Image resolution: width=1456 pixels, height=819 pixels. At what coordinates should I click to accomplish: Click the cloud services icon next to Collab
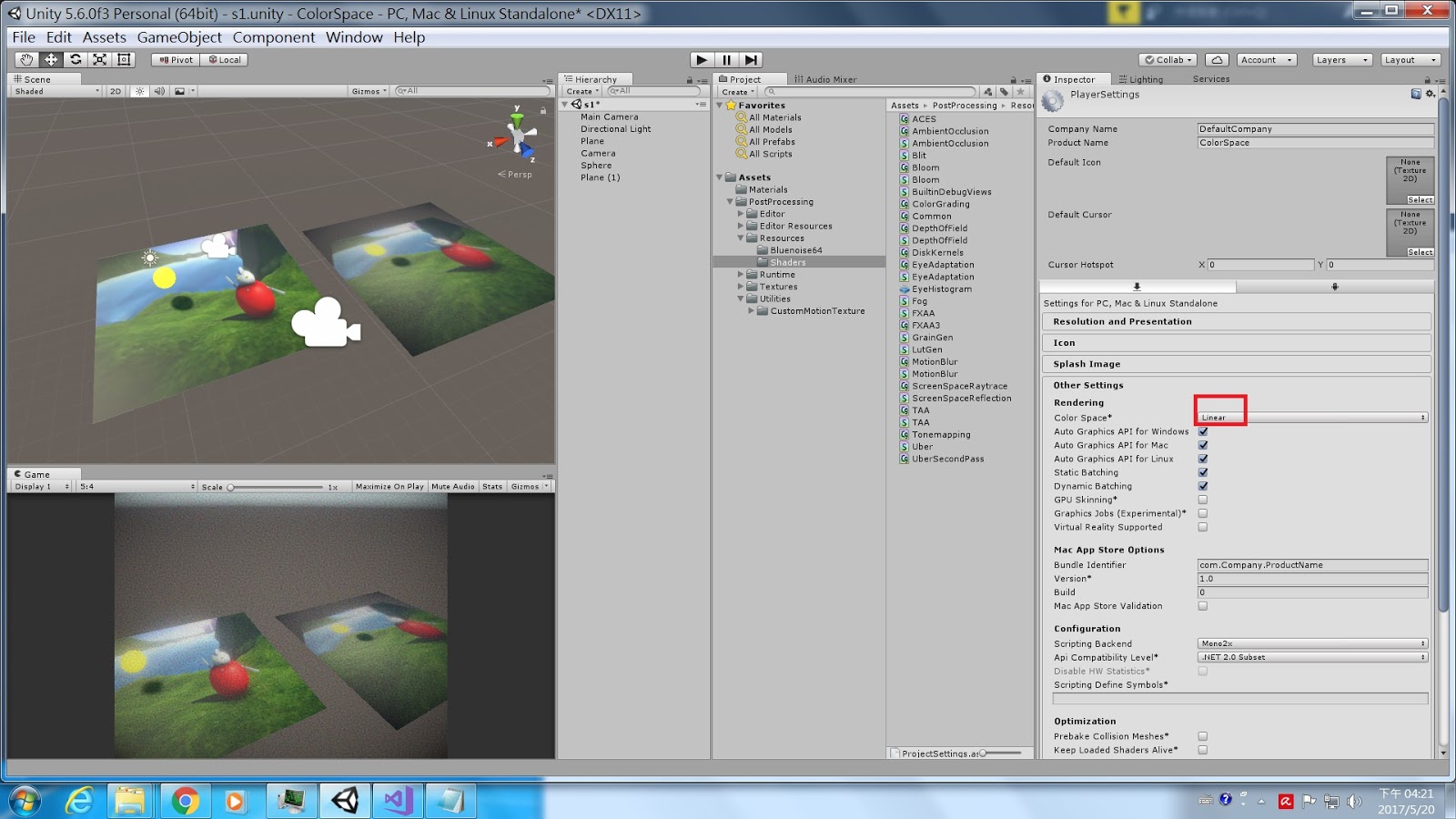1217,59
